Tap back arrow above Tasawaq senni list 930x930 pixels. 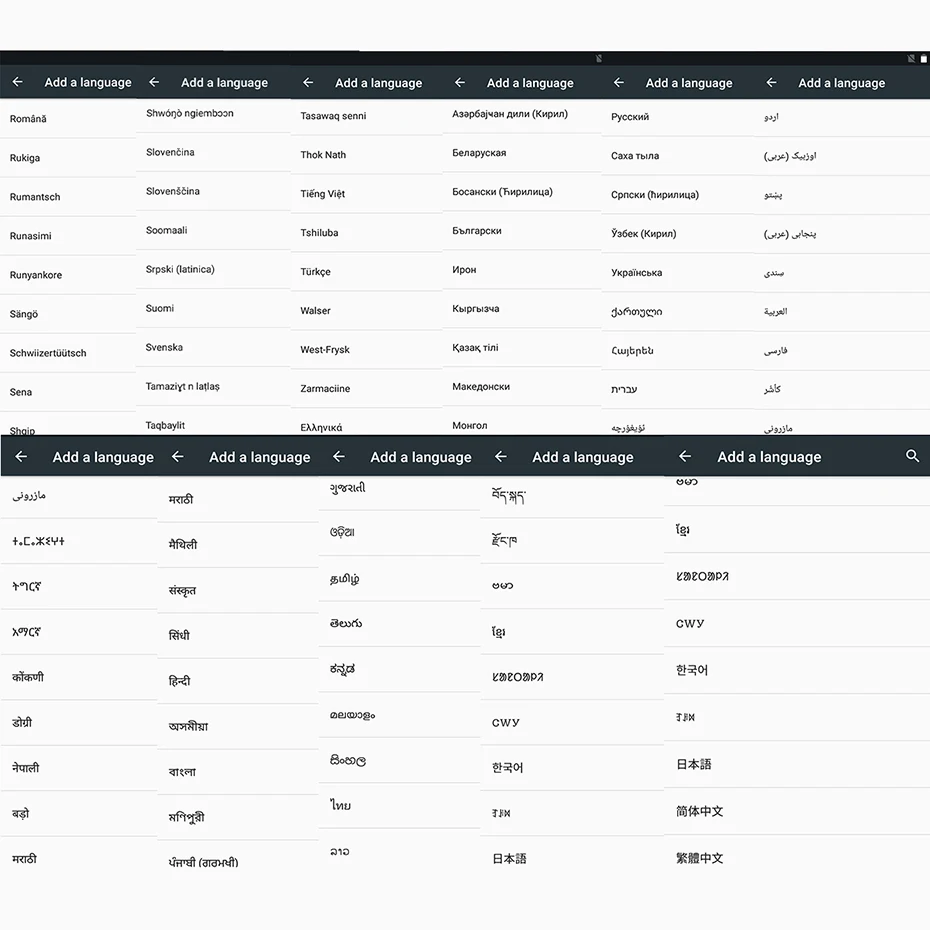(308, 82)
